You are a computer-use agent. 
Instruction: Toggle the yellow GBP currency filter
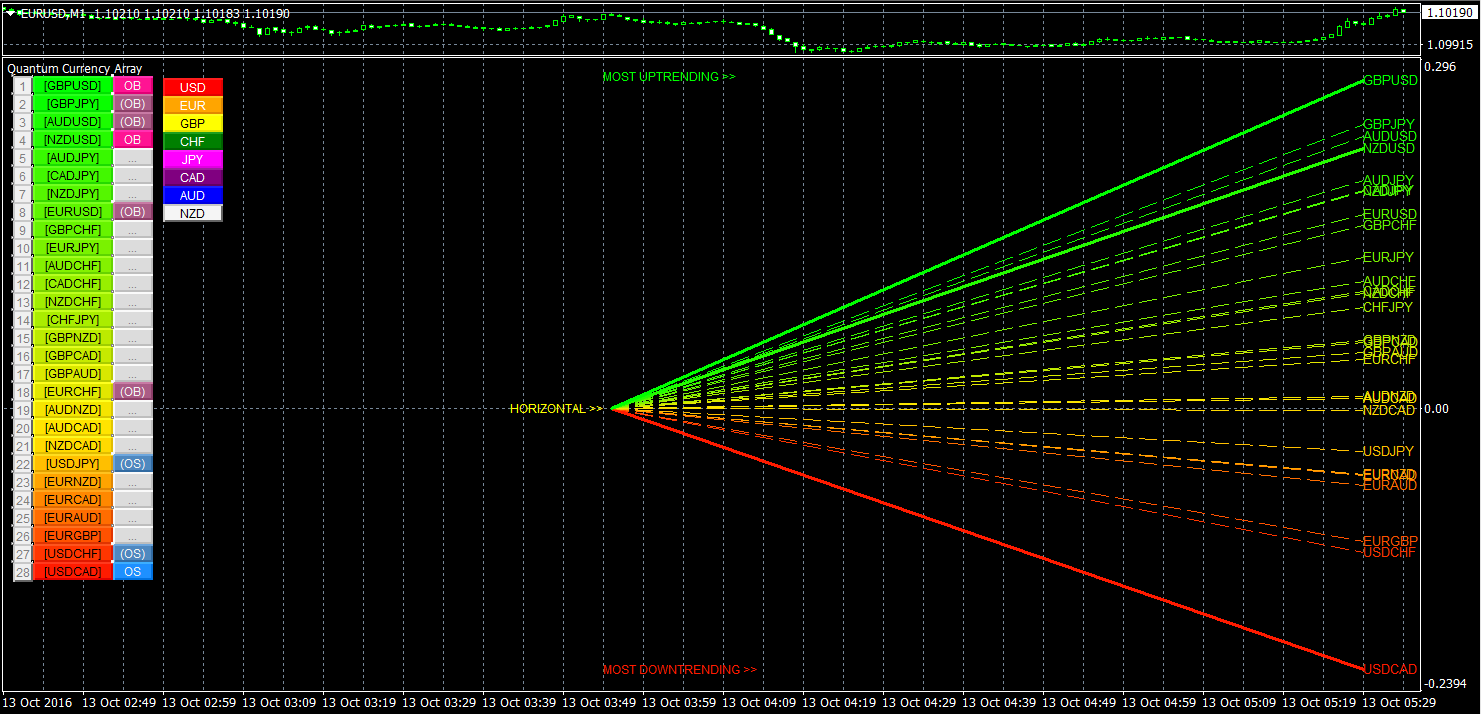[193, 124]
